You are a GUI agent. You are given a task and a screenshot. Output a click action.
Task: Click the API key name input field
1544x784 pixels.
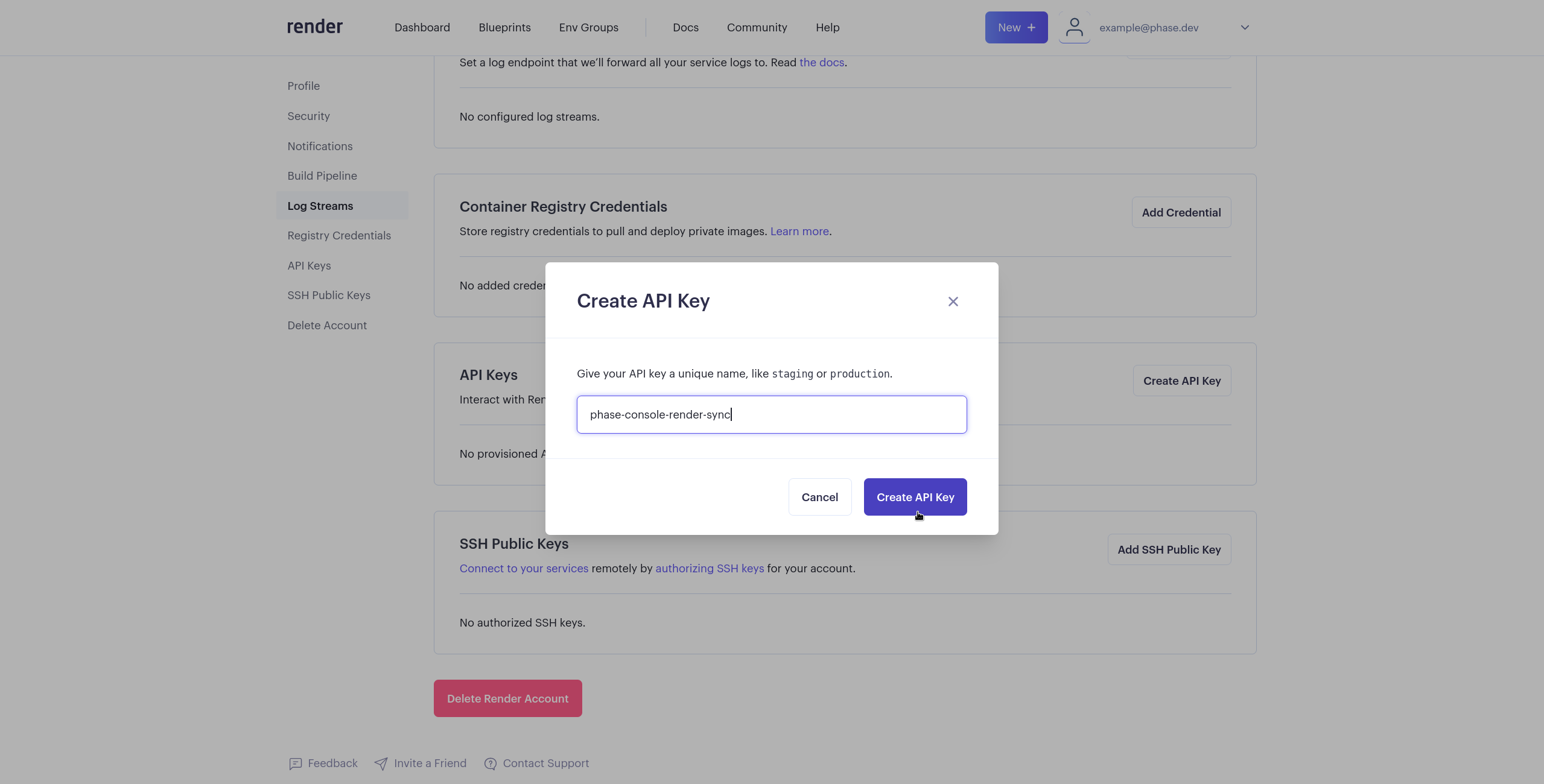coord(771,414)
